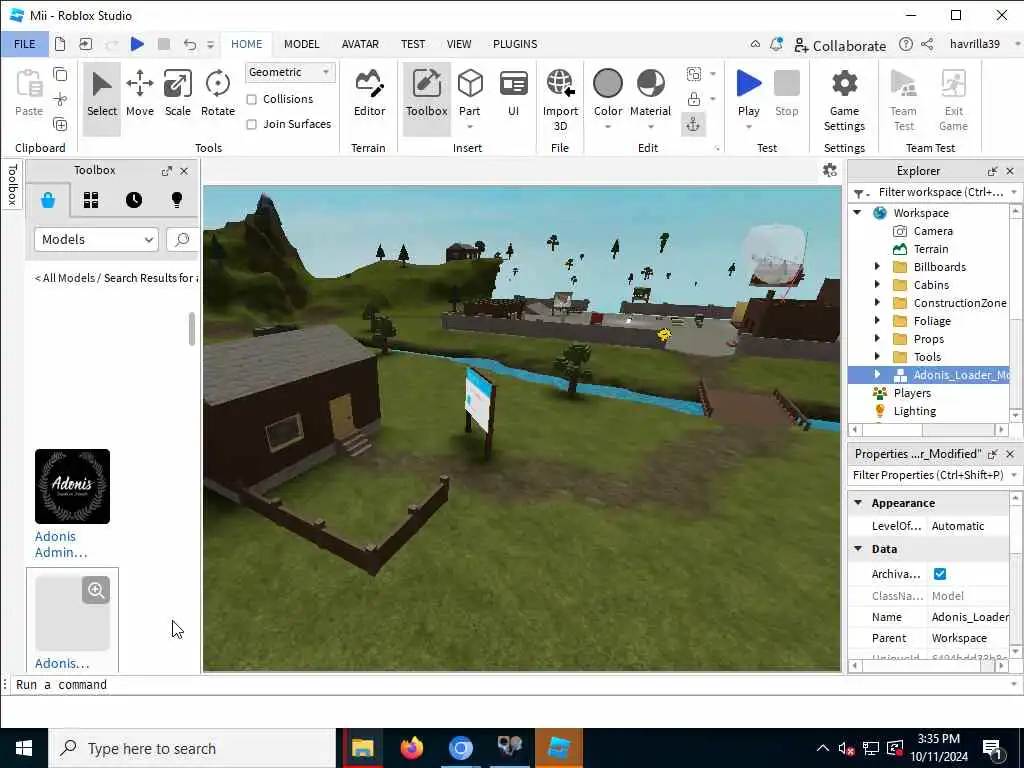This screenshot has height=768, width=1024.
Task: Open the Terrain Editor
Action: pyautogui.click(x=369, y=95)
